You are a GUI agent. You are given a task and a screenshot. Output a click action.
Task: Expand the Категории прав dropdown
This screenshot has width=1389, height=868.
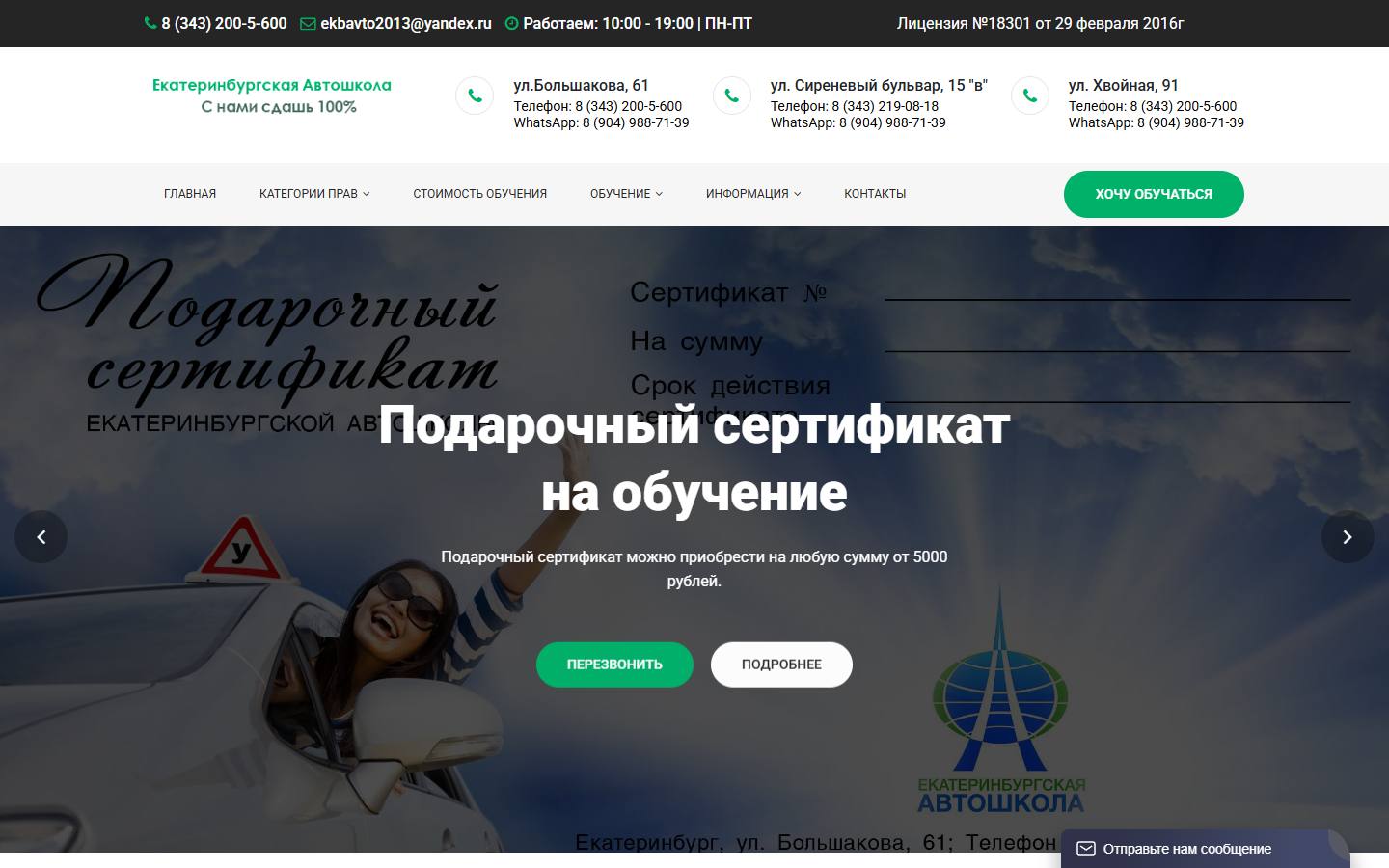(314, 194)
